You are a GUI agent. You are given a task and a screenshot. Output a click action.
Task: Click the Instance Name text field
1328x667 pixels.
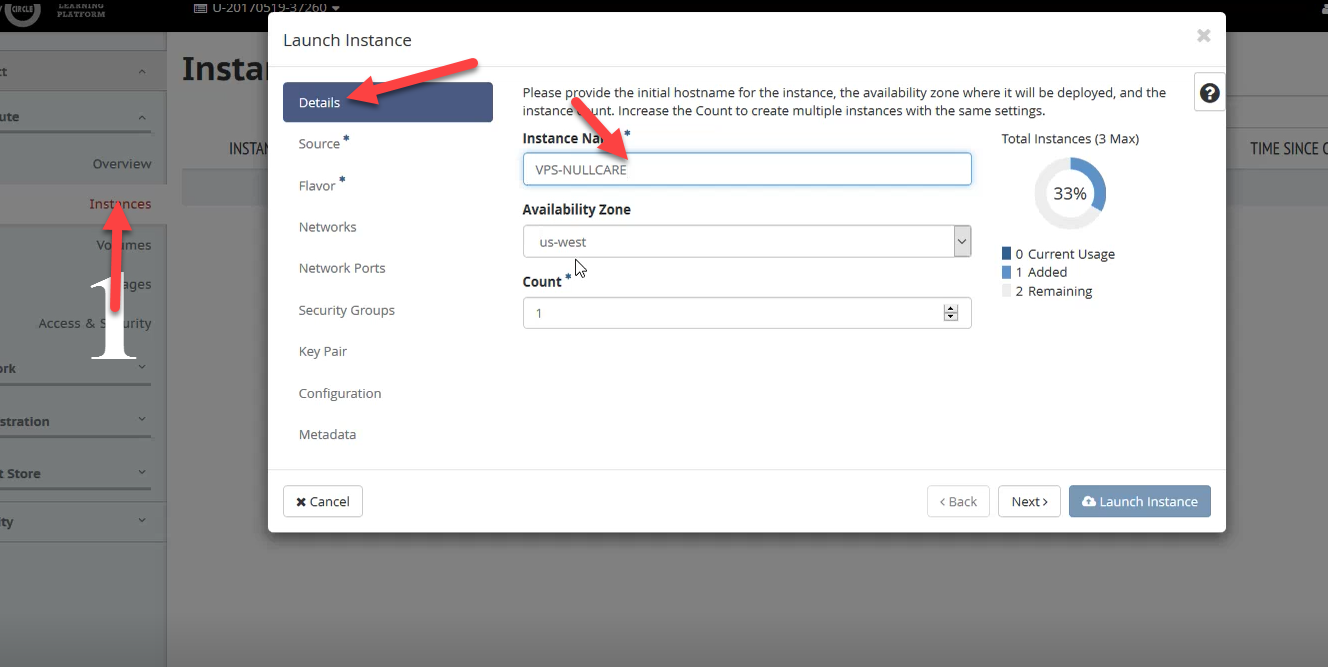pyautogui.click(x=746, y=169)
